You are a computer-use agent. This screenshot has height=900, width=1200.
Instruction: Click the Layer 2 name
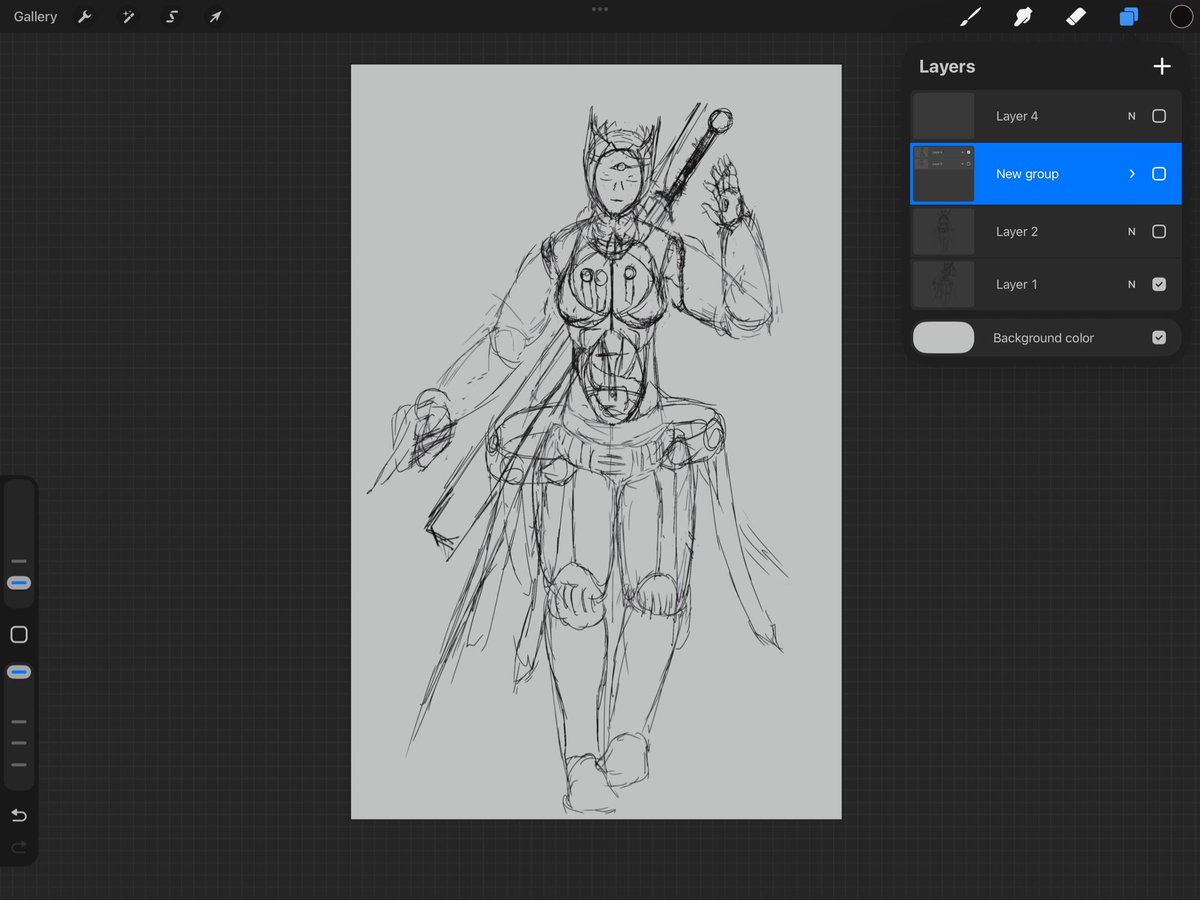coord(1017,231)
